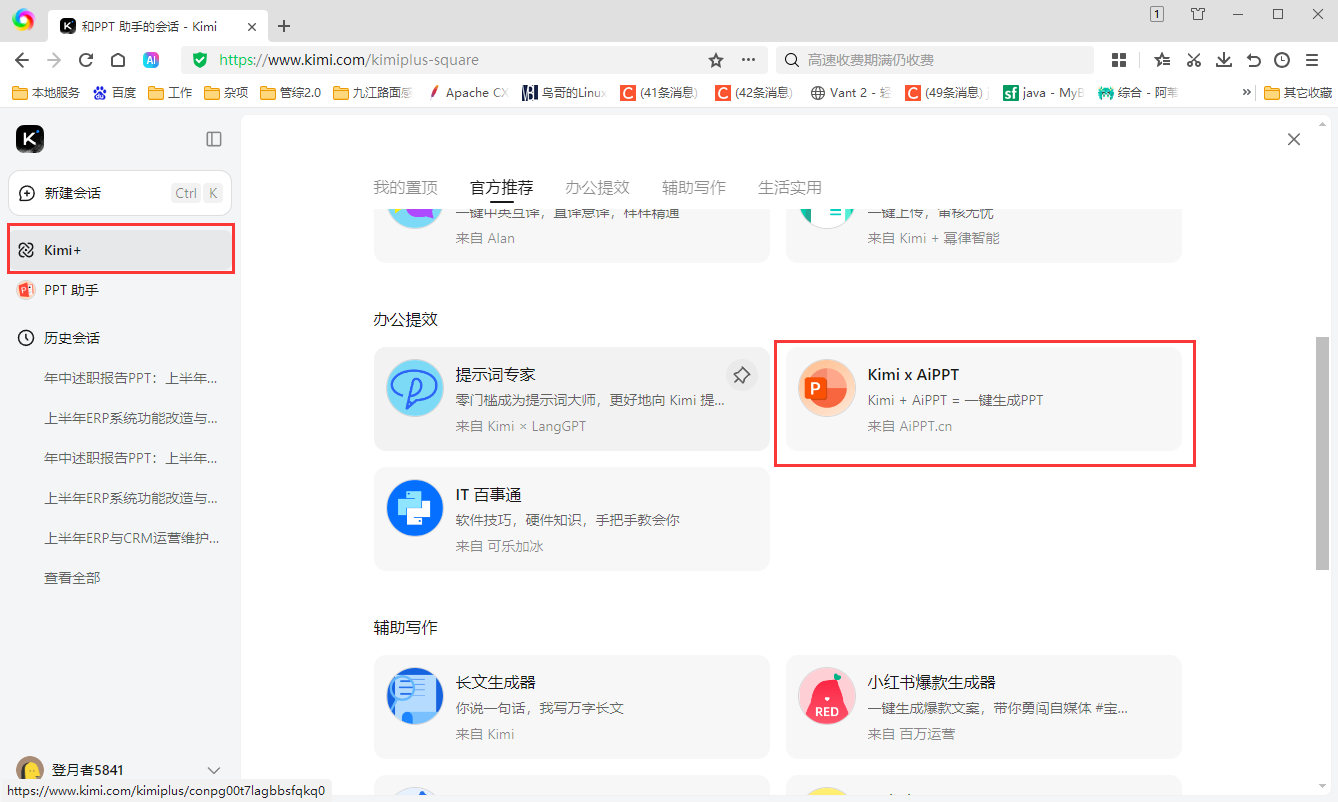Open the Kimi x AiPPT card
This screenshot has width=1338, height=802.
click(984, 399)
